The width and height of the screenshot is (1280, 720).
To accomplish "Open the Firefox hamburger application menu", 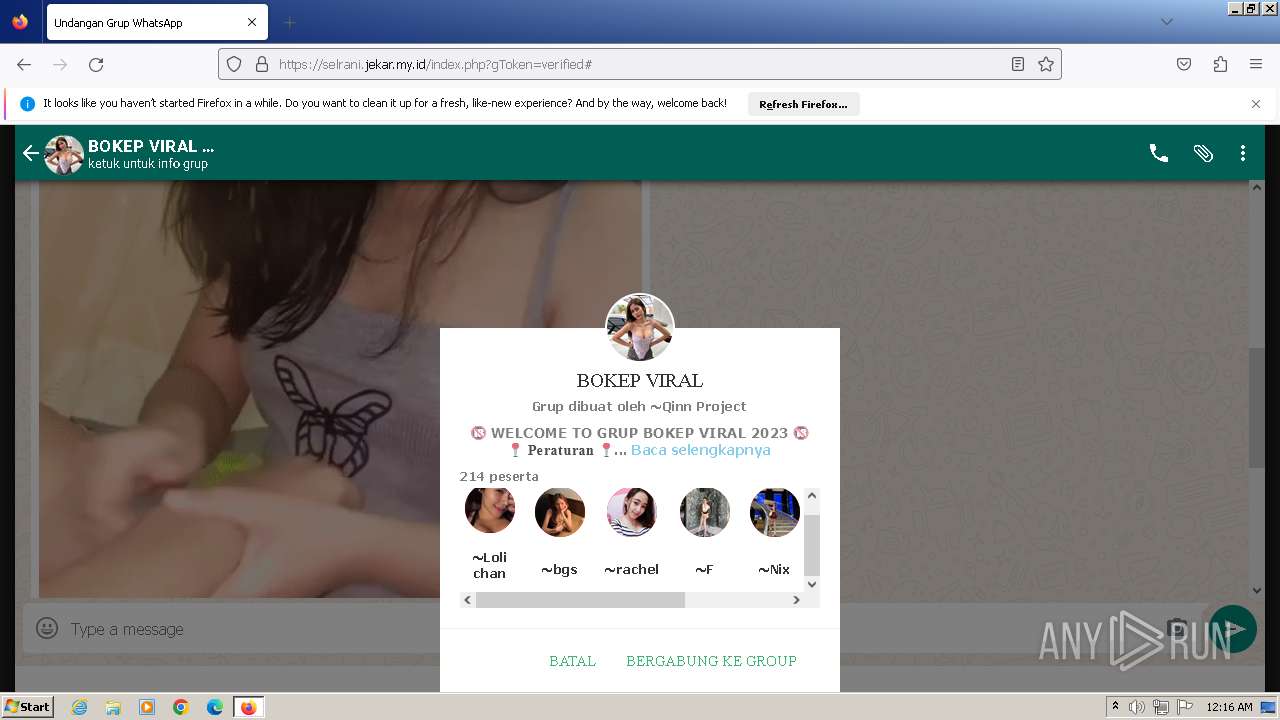I will 1256,64.
